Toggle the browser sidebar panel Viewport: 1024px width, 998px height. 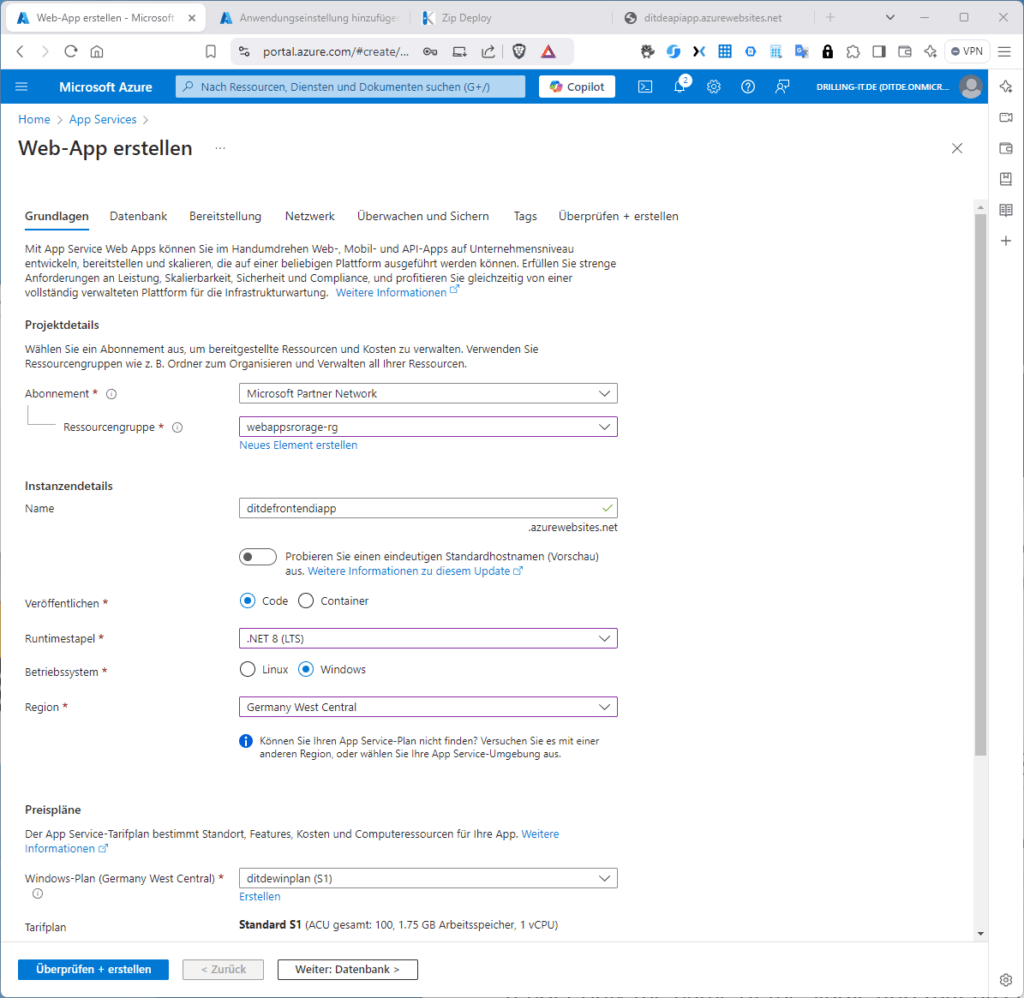879,52
